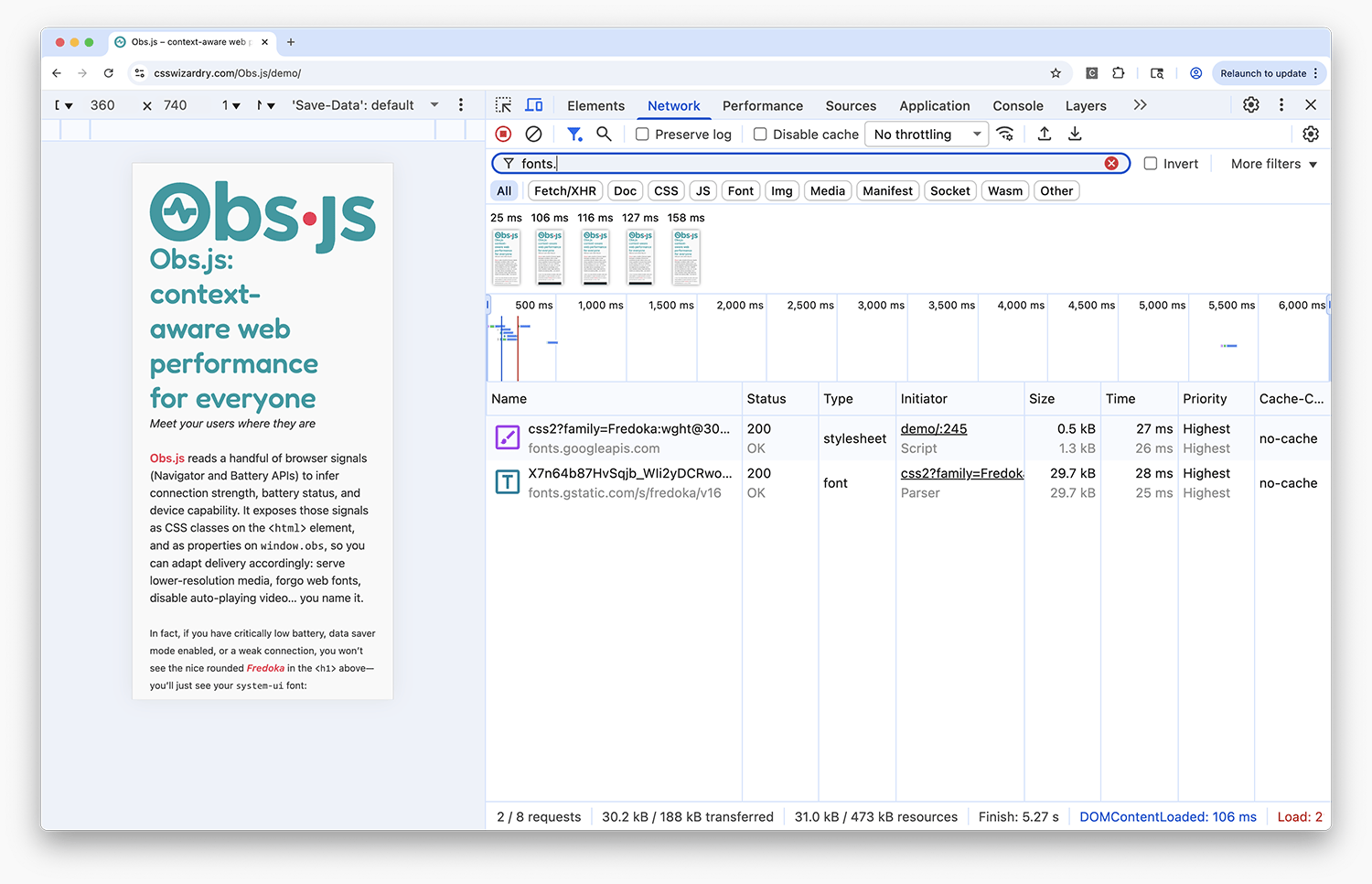Filter by Manifest requests
1372x884 pixels.
[888, 190]
